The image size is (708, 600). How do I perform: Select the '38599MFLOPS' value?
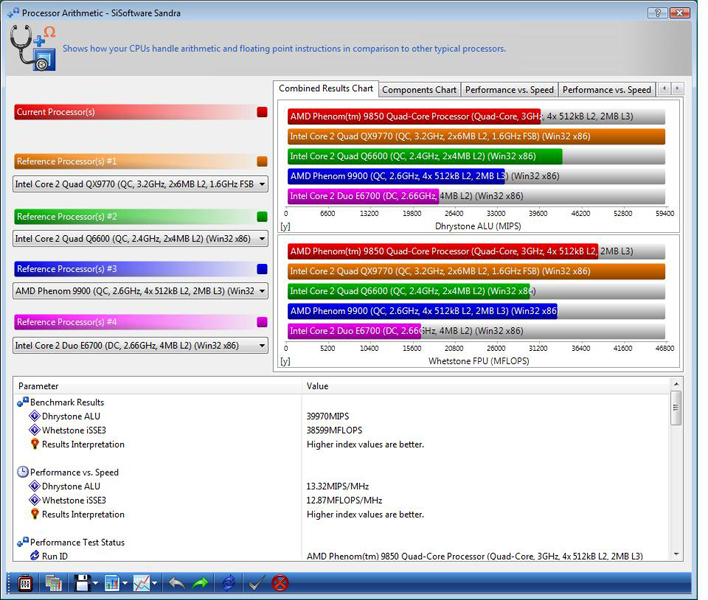click(335, 430)
